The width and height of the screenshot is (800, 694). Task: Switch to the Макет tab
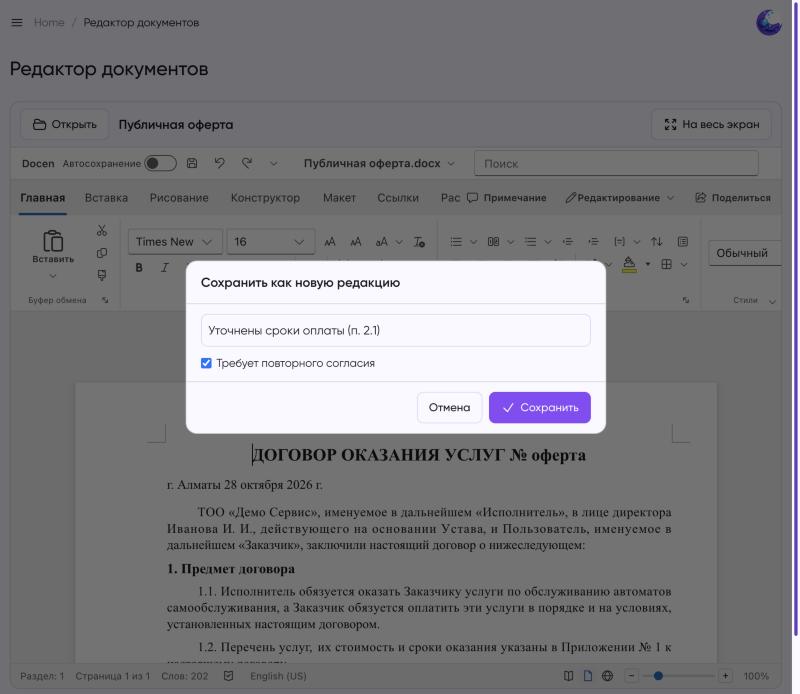[339, 197]
